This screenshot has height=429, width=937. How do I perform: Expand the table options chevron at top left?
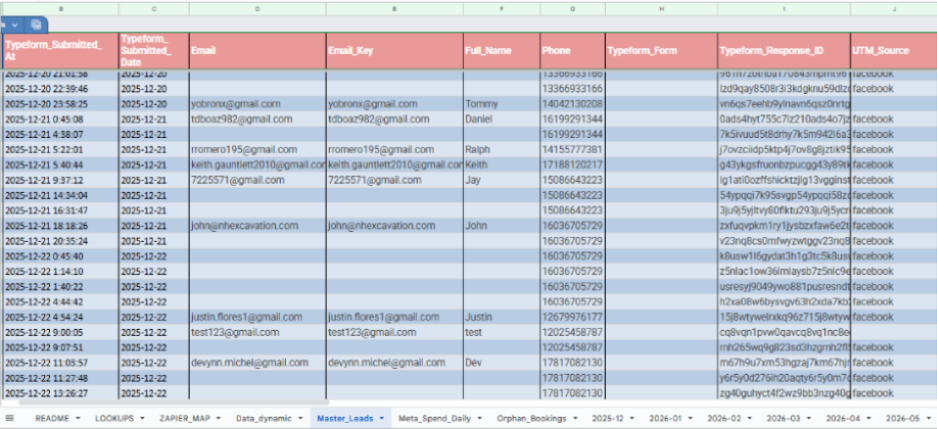coord(14,23)
